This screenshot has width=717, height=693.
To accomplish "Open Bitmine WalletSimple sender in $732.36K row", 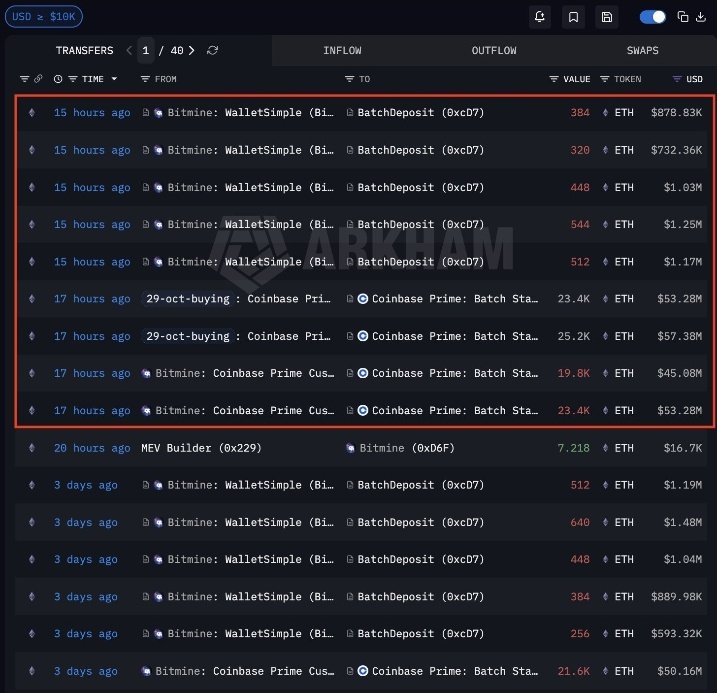I will pos(251,150).
